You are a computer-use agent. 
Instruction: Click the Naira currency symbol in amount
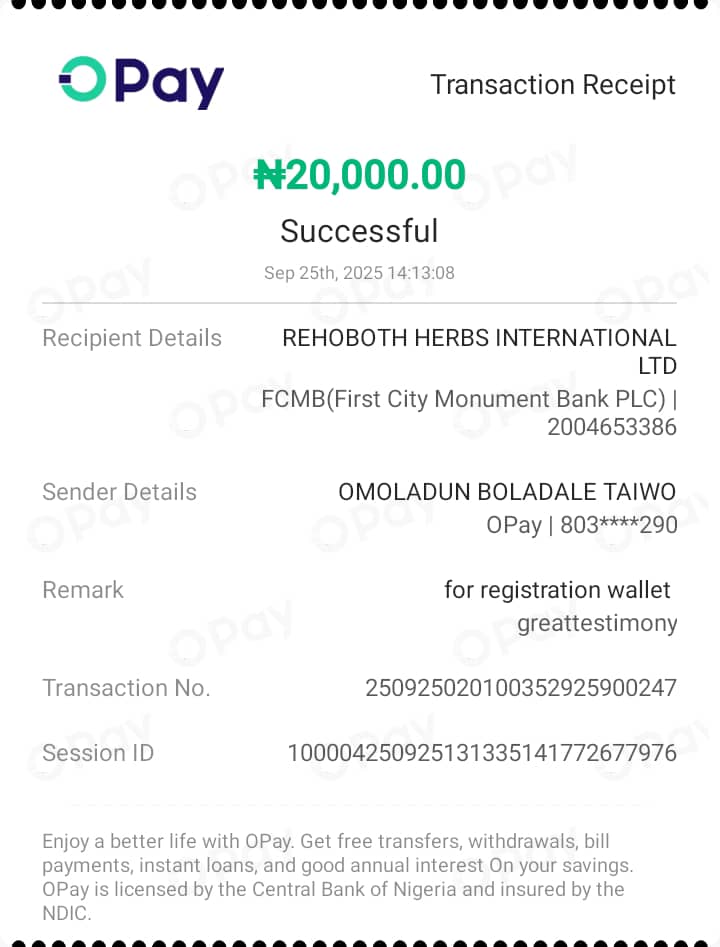point(270,176)
